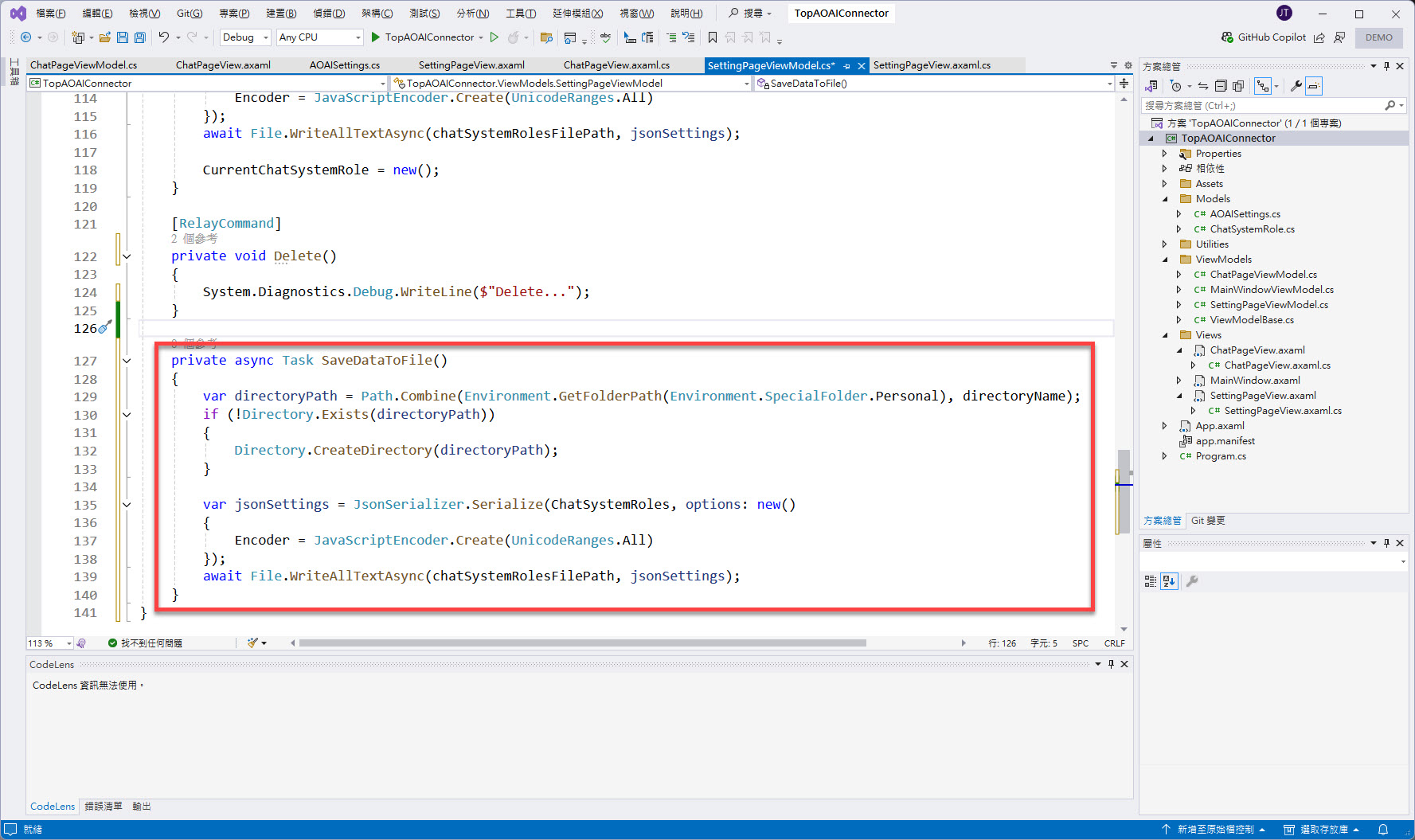This screenshot has height=840, width=1415.
Task: Click 新增至原始檔控制 in the status bar
Action: (x=1214, y=830)
